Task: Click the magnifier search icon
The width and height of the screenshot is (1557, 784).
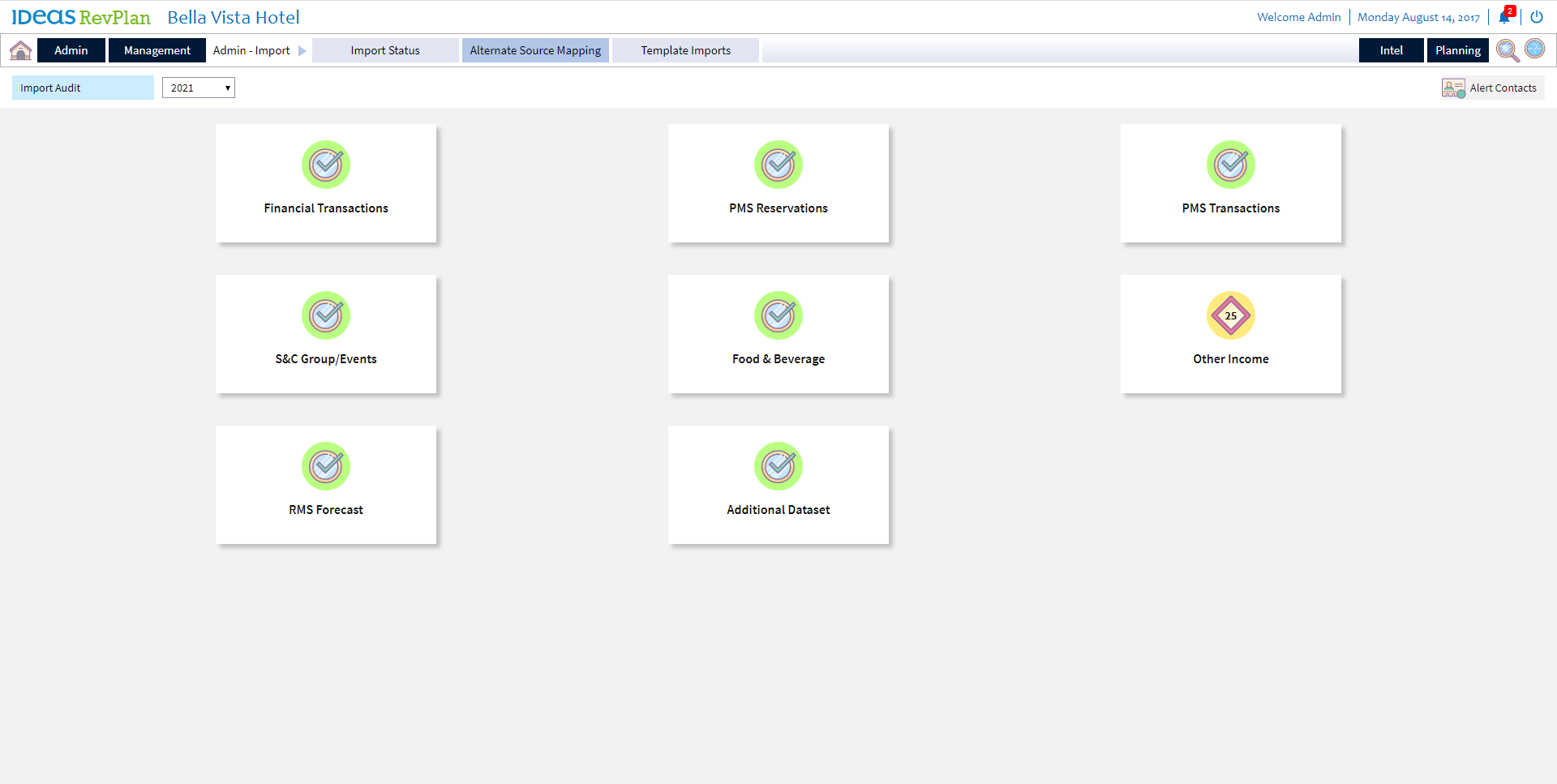Action: [x=1508, y=50]
